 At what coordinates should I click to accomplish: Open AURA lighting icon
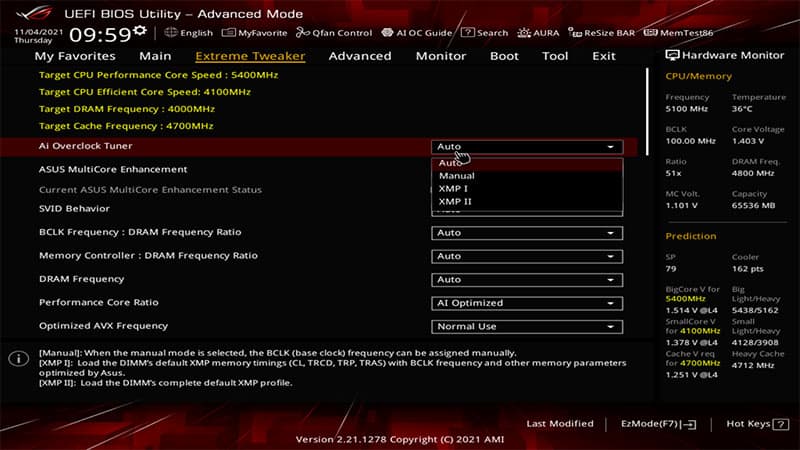point(524,33)
